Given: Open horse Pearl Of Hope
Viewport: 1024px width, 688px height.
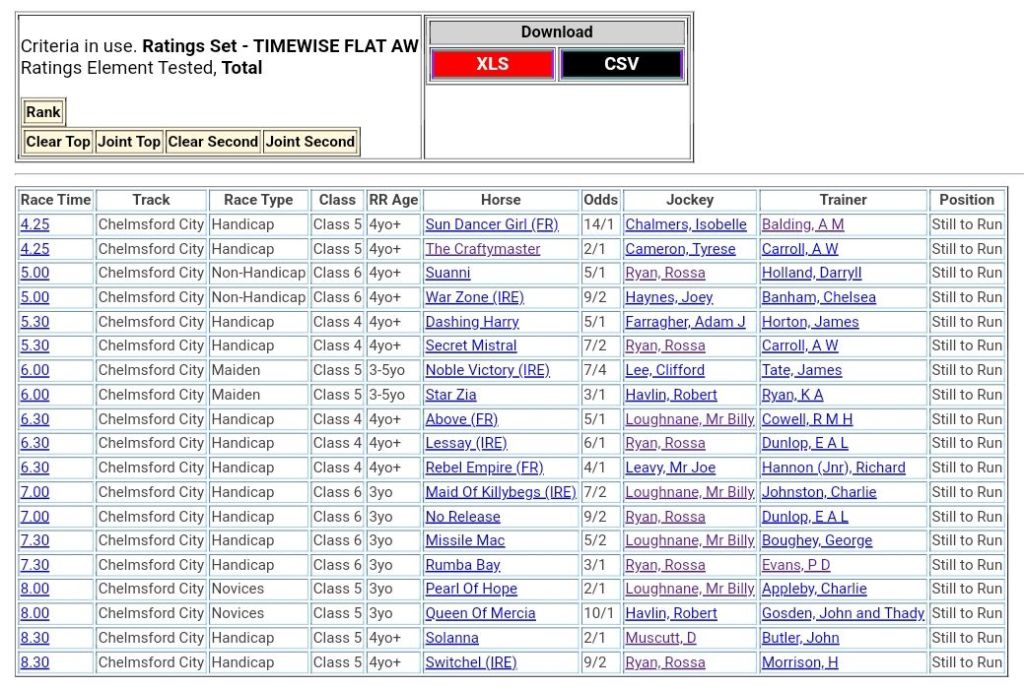Looking at the screenshot, I should tap(471, 589).
